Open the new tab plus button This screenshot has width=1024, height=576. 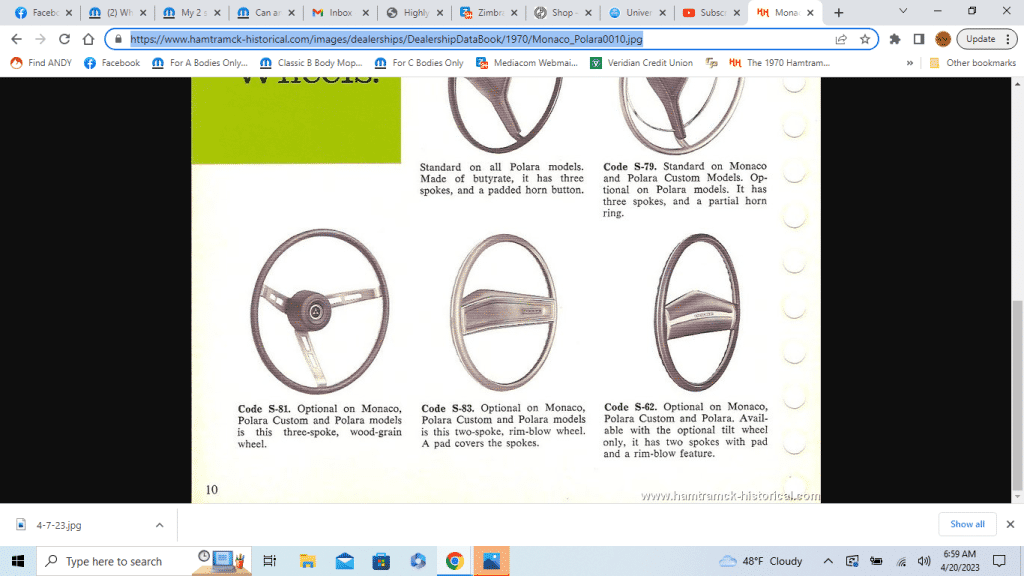click(838, 12)
